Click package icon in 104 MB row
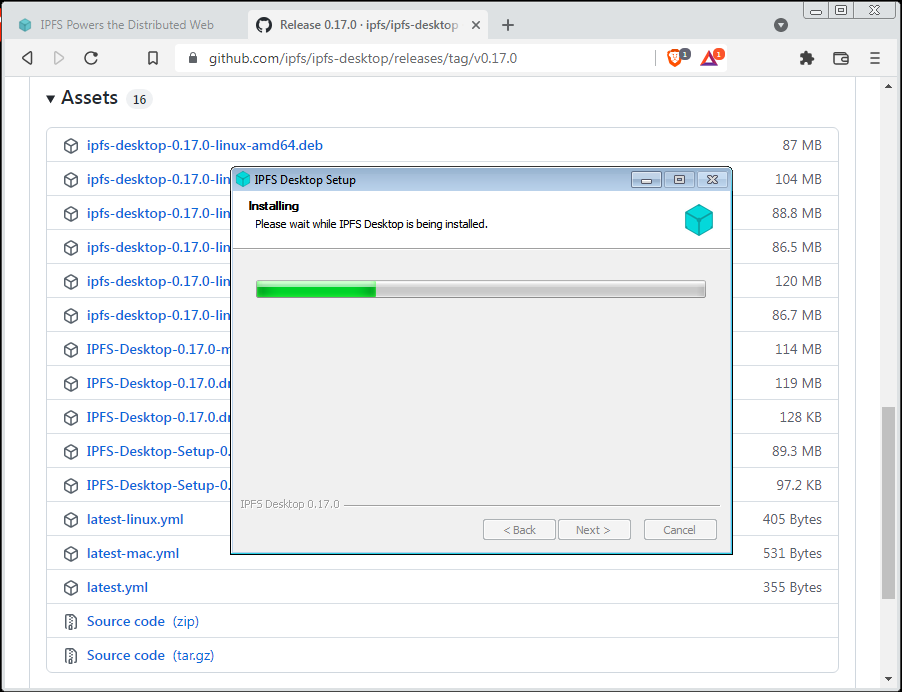Image resolution: width=902 pixels, height=692 pixels. click(x=71, y=179)
